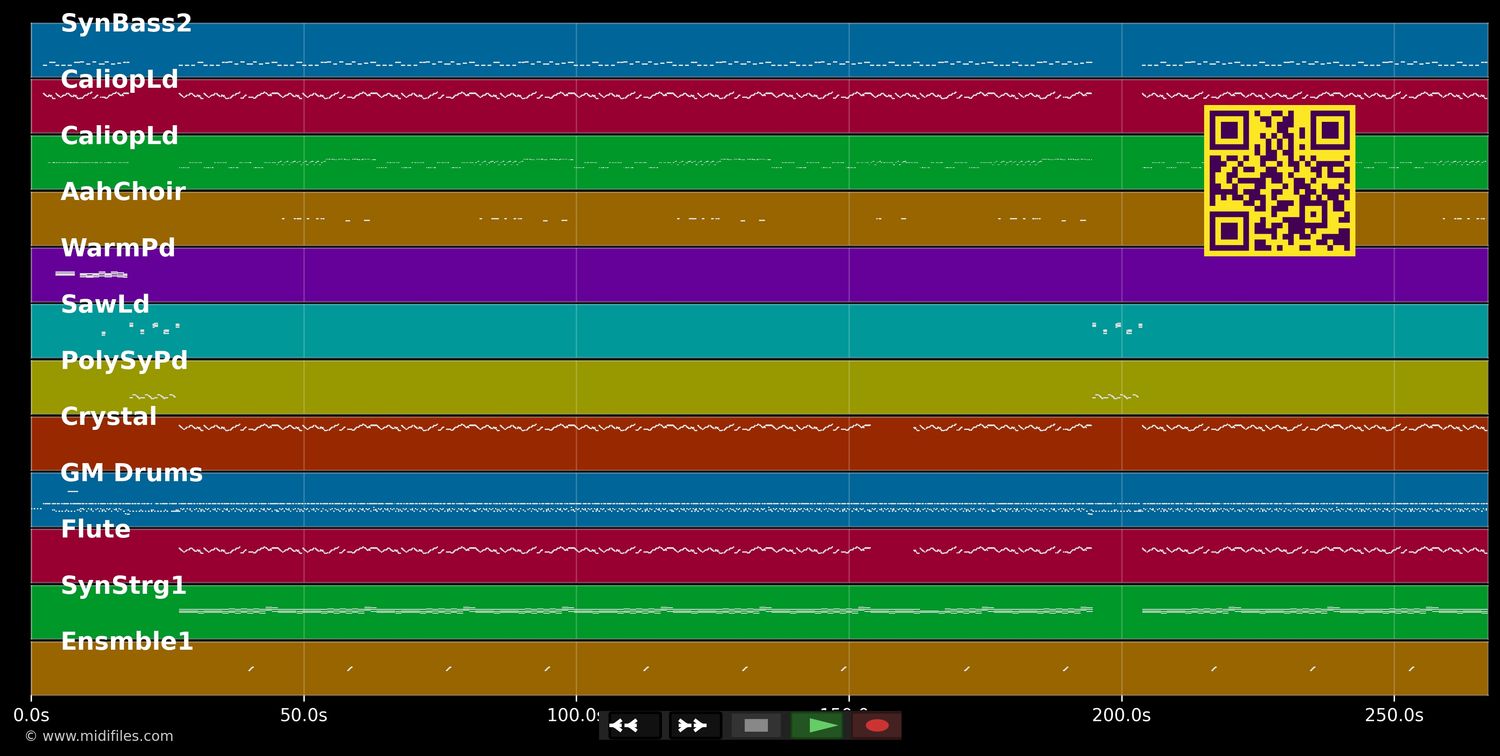Select the SynBass2 track label
The height and width of the screenshot is (756, 1500).
126,24
